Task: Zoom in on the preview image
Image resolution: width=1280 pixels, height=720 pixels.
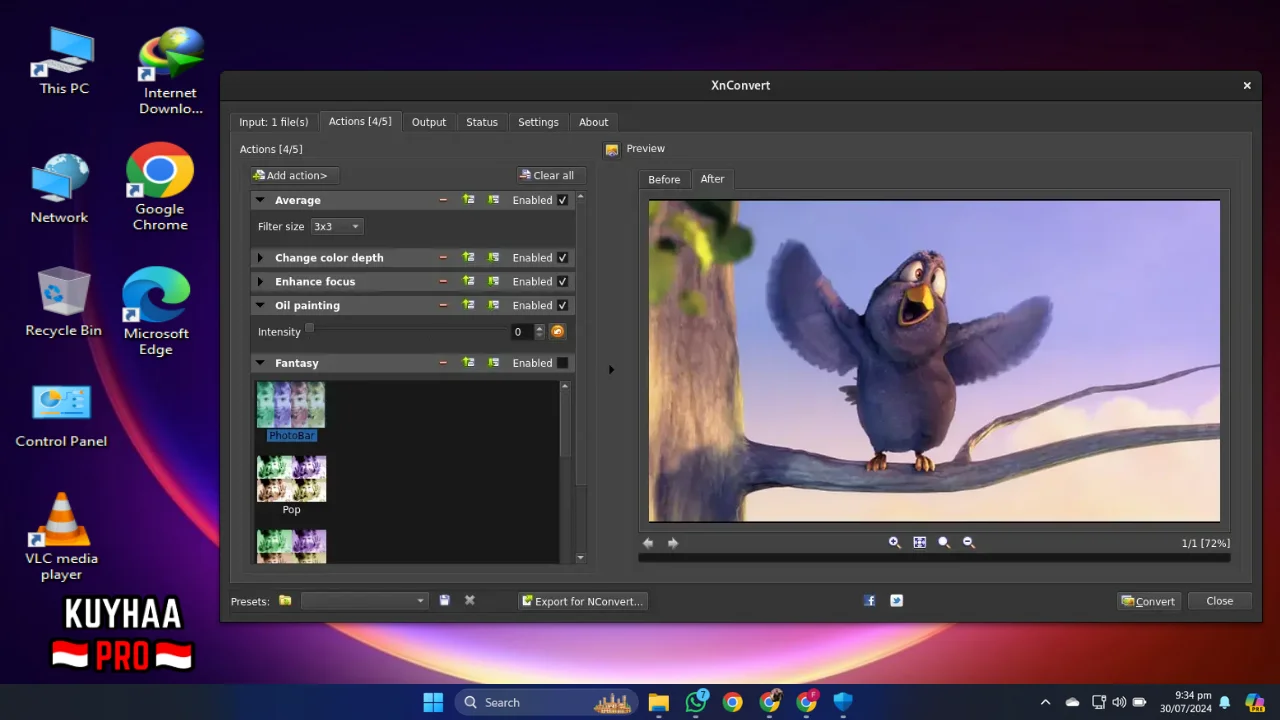Action: (895, 542)
